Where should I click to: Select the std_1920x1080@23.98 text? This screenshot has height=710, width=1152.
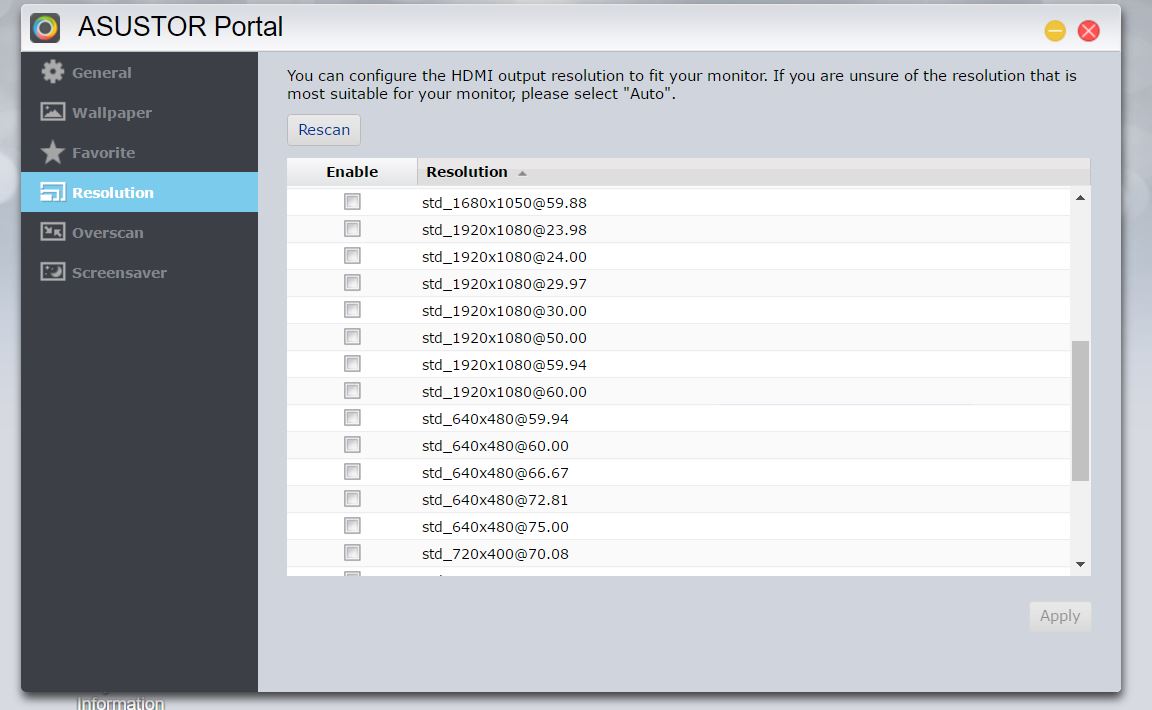504,230
